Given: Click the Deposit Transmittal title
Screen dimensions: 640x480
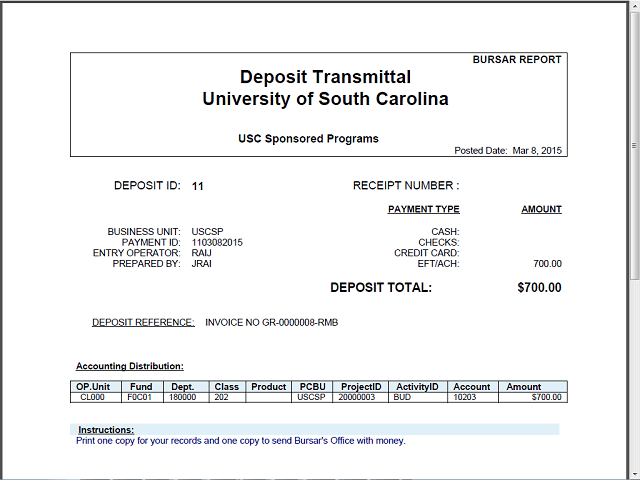Looking at the screenshot, I should [325, 77].
